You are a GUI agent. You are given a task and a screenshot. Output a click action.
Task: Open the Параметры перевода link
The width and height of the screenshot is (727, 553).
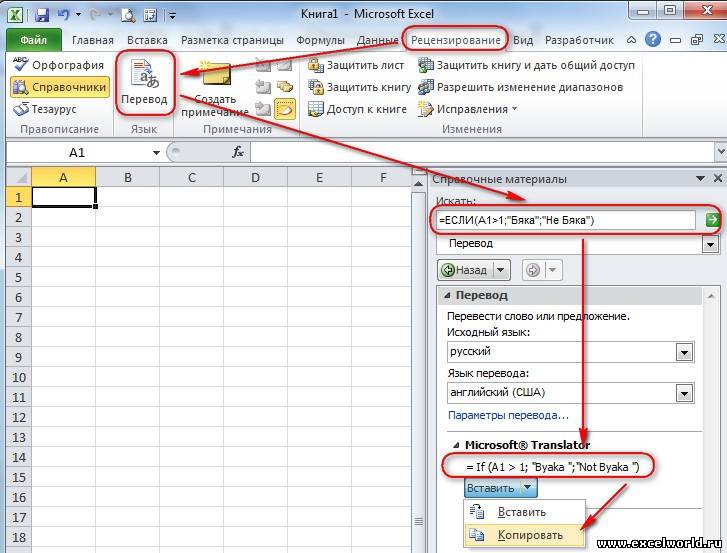508,415
